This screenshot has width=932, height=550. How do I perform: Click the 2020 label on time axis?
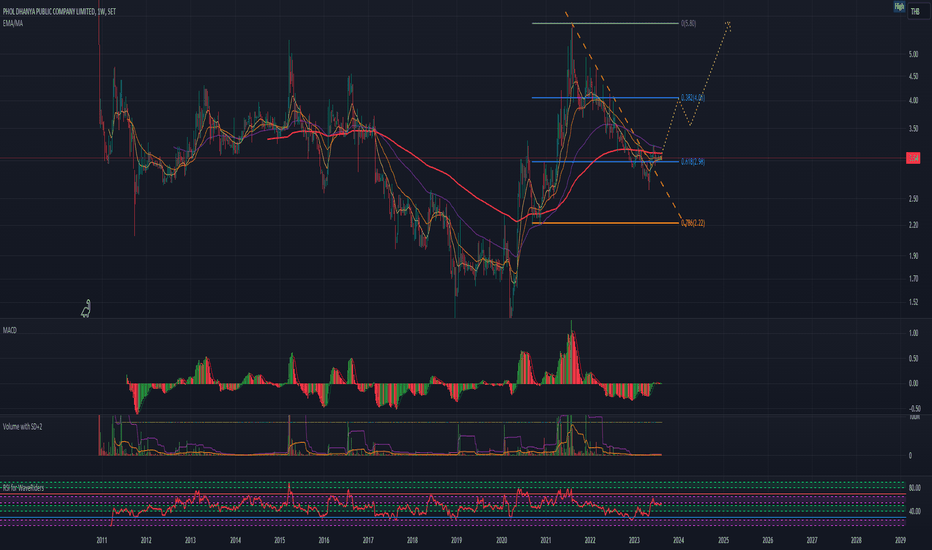click(x=501, y=540)
